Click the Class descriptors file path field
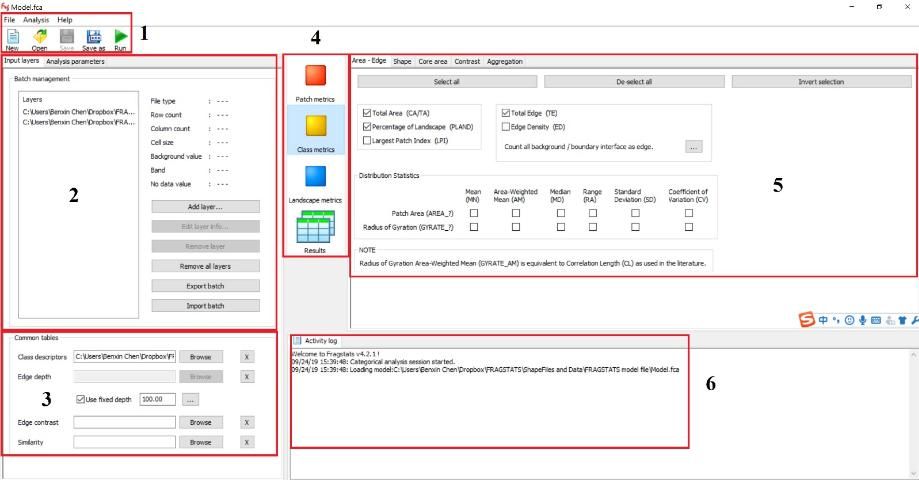Viewport: 919px width, 480px height. [123, 356]
